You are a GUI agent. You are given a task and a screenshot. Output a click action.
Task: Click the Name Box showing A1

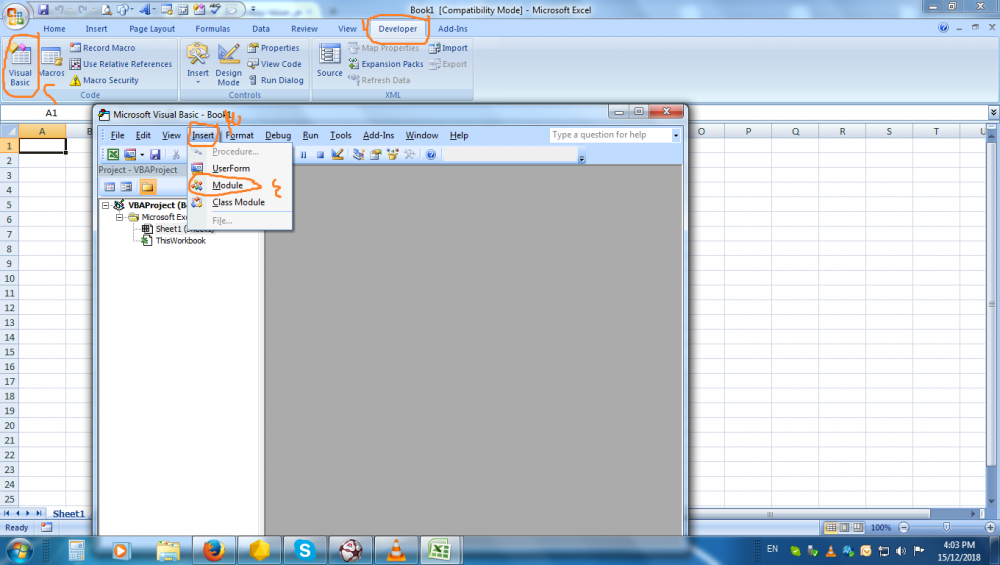[51, 113]
